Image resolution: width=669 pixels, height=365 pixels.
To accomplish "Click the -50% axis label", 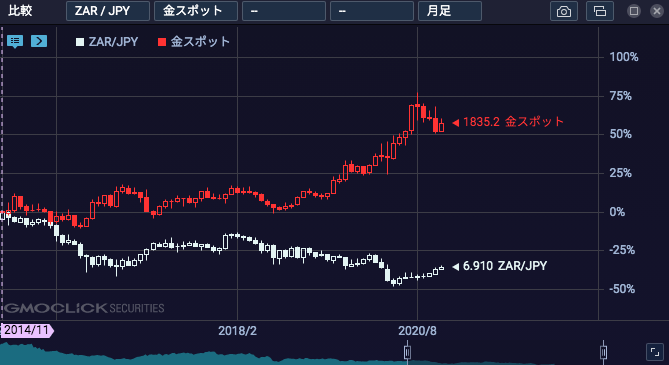I will click(x=622, y=289).
